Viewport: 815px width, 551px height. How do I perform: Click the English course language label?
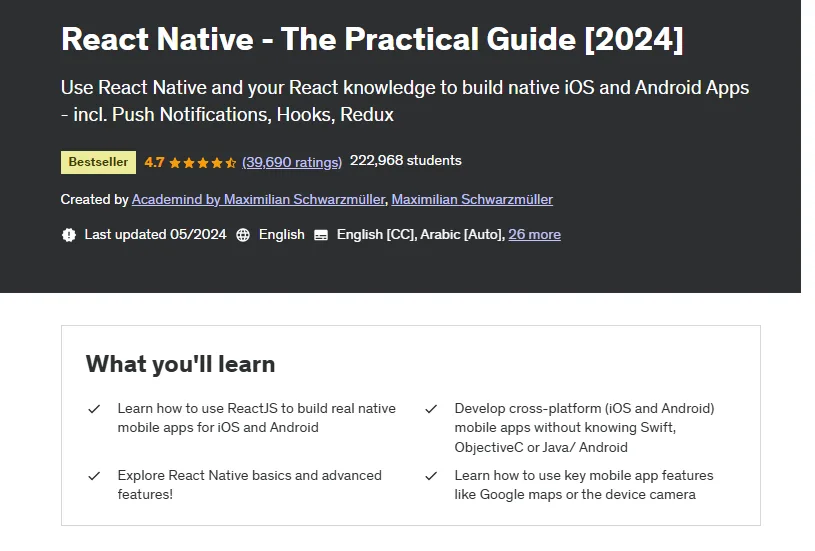282,234
